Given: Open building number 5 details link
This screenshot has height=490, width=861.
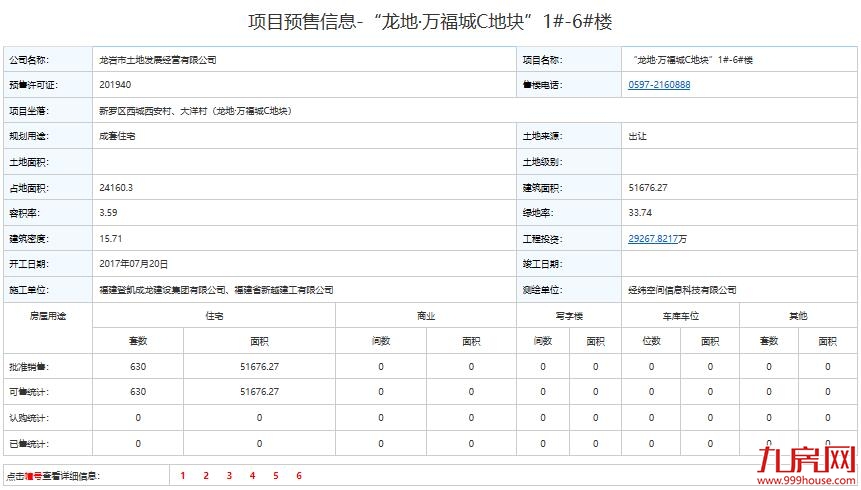Looking at the screenshot, I should [276, 476].
